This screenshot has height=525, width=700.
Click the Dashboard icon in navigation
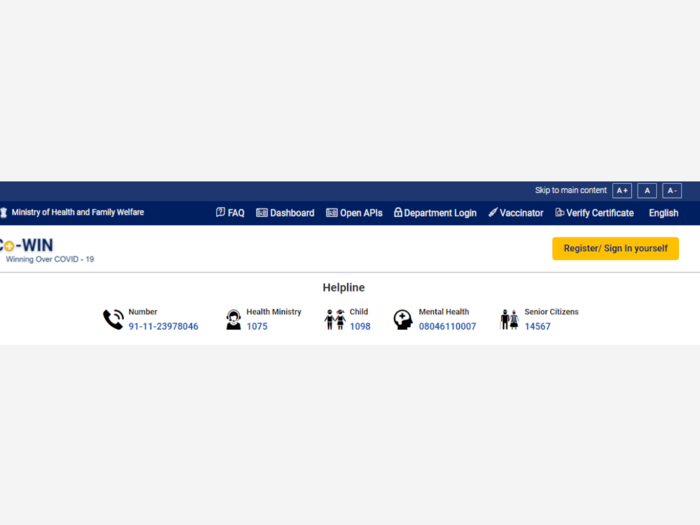pos(262,212)
